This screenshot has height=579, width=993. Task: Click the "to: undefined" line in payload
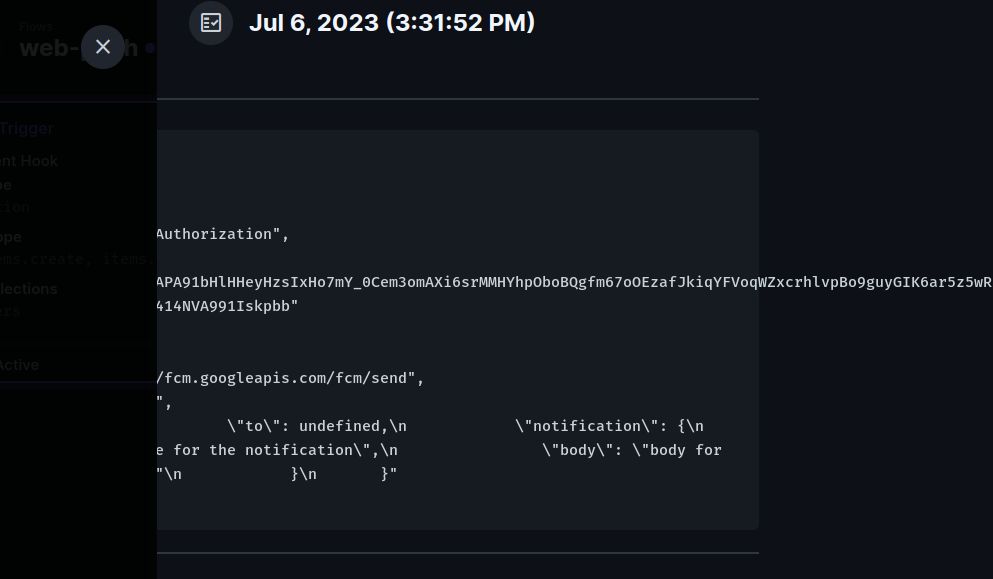300,425
